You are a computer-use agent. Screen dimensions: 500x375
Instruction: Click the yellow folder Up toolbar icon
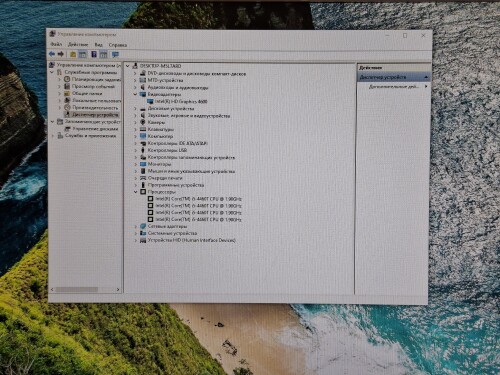click(x=73, y=54)
